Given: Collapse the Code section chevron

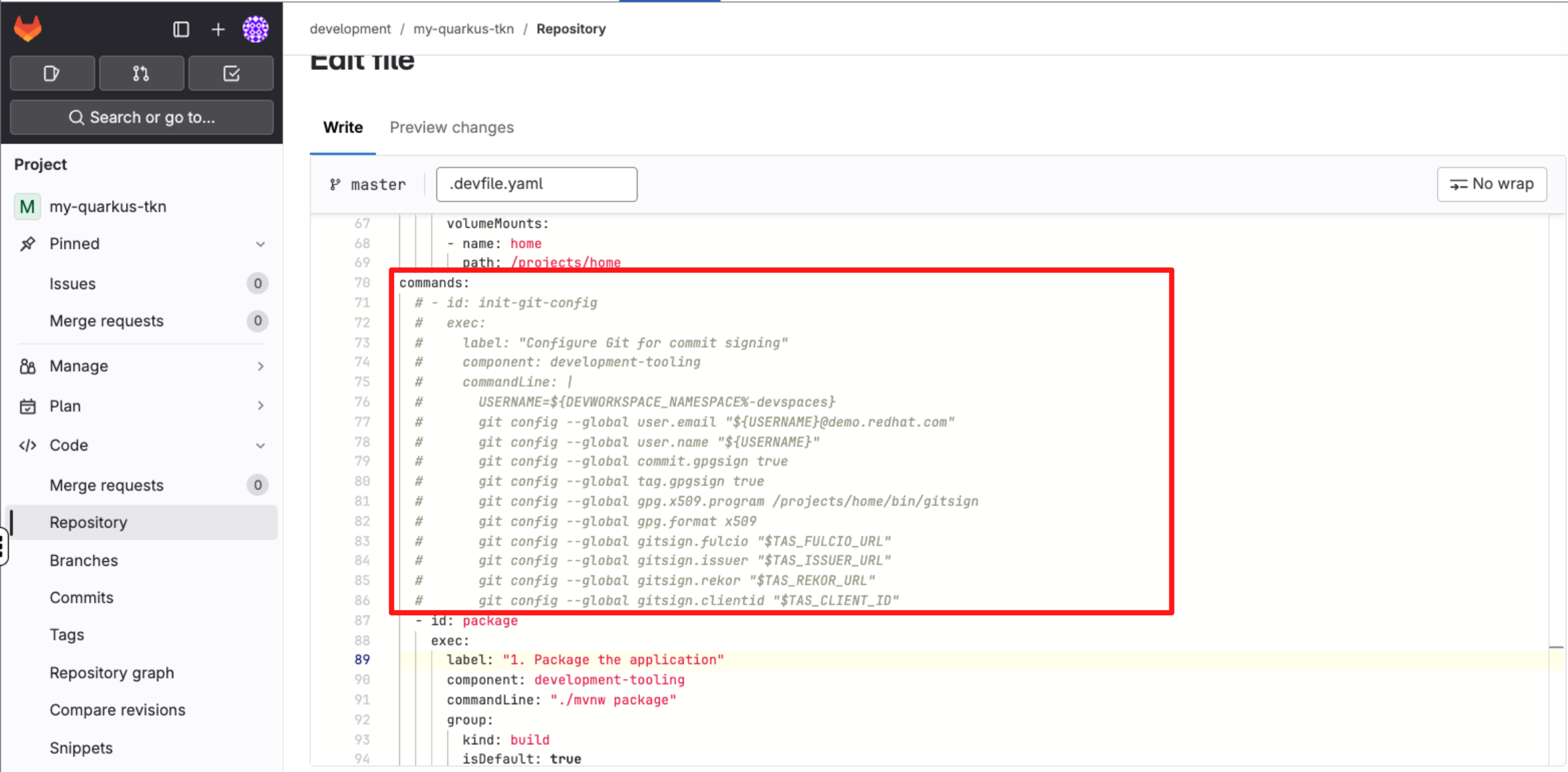Looking at the screenshot, I should click(x=261, y=445).
